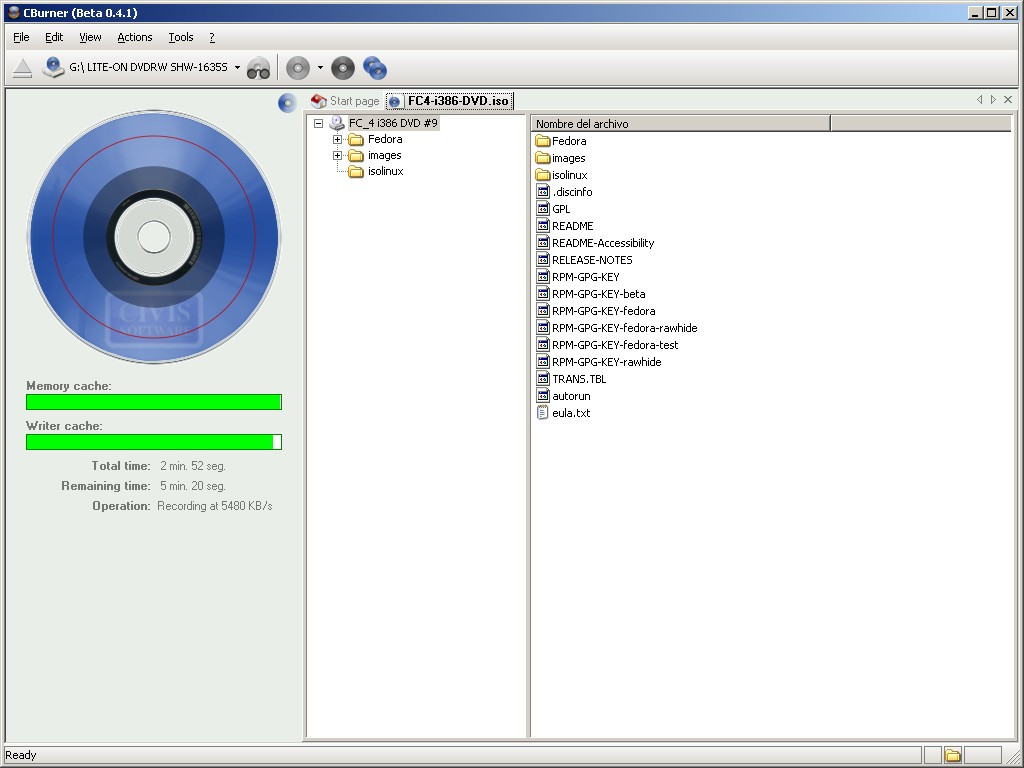Click the tab scroll left arrow
This screenshot has height=768, width=1024.
pos(980,99)
